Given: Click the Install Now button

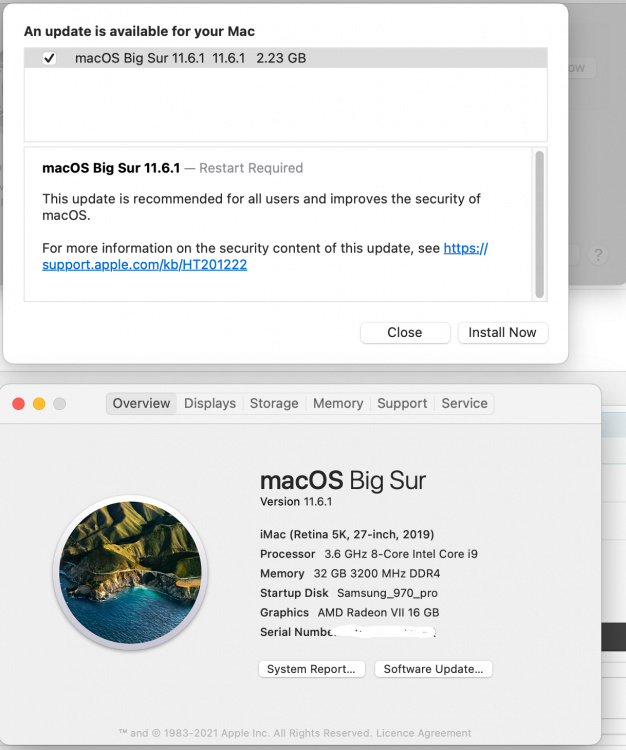Looking at the screenshot, I should tap(503, 332).
